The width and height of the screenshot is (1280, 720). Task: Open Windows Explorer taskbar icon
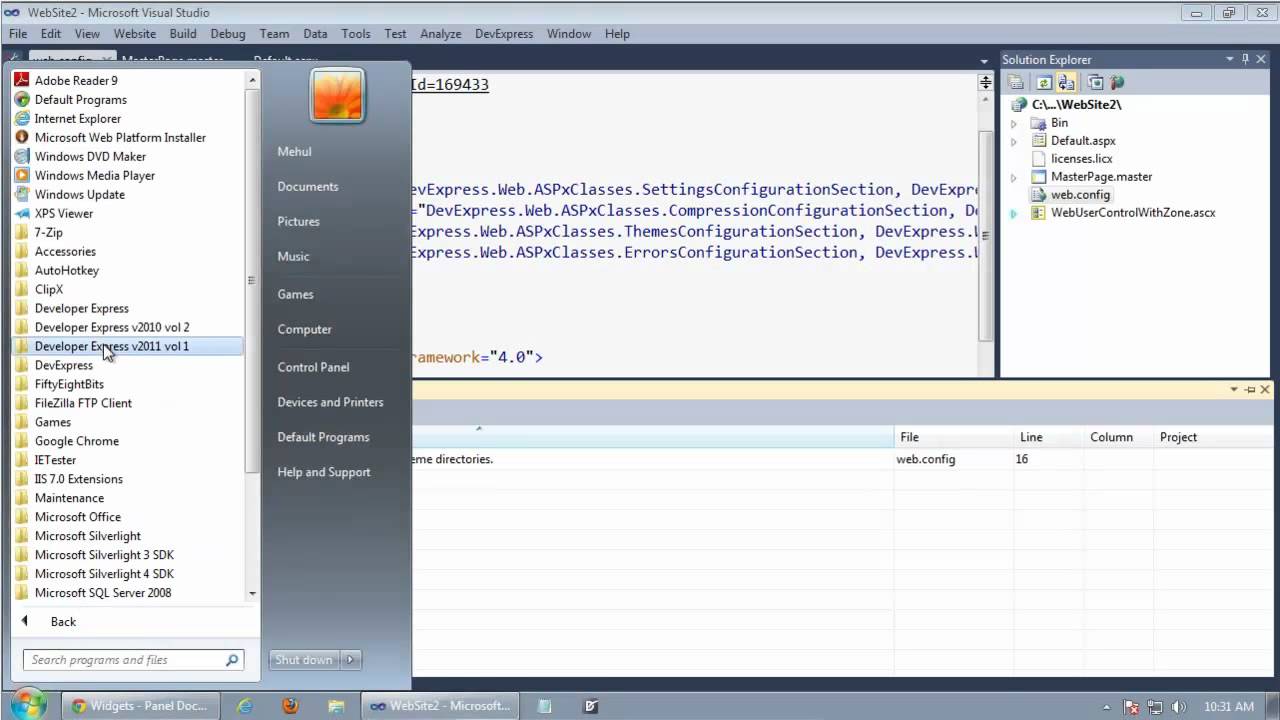tap(335, 706)
